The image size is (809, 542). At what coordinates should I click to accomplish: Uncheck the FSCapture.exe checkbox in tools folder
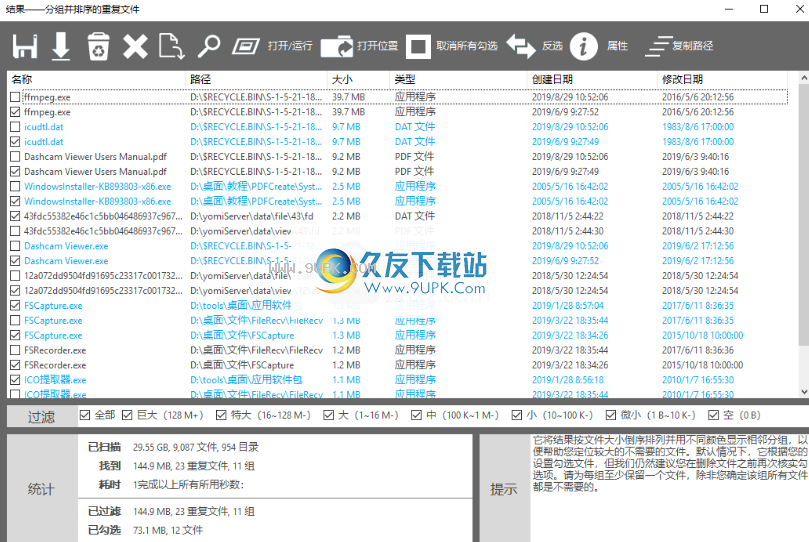(x=15, y=305)
